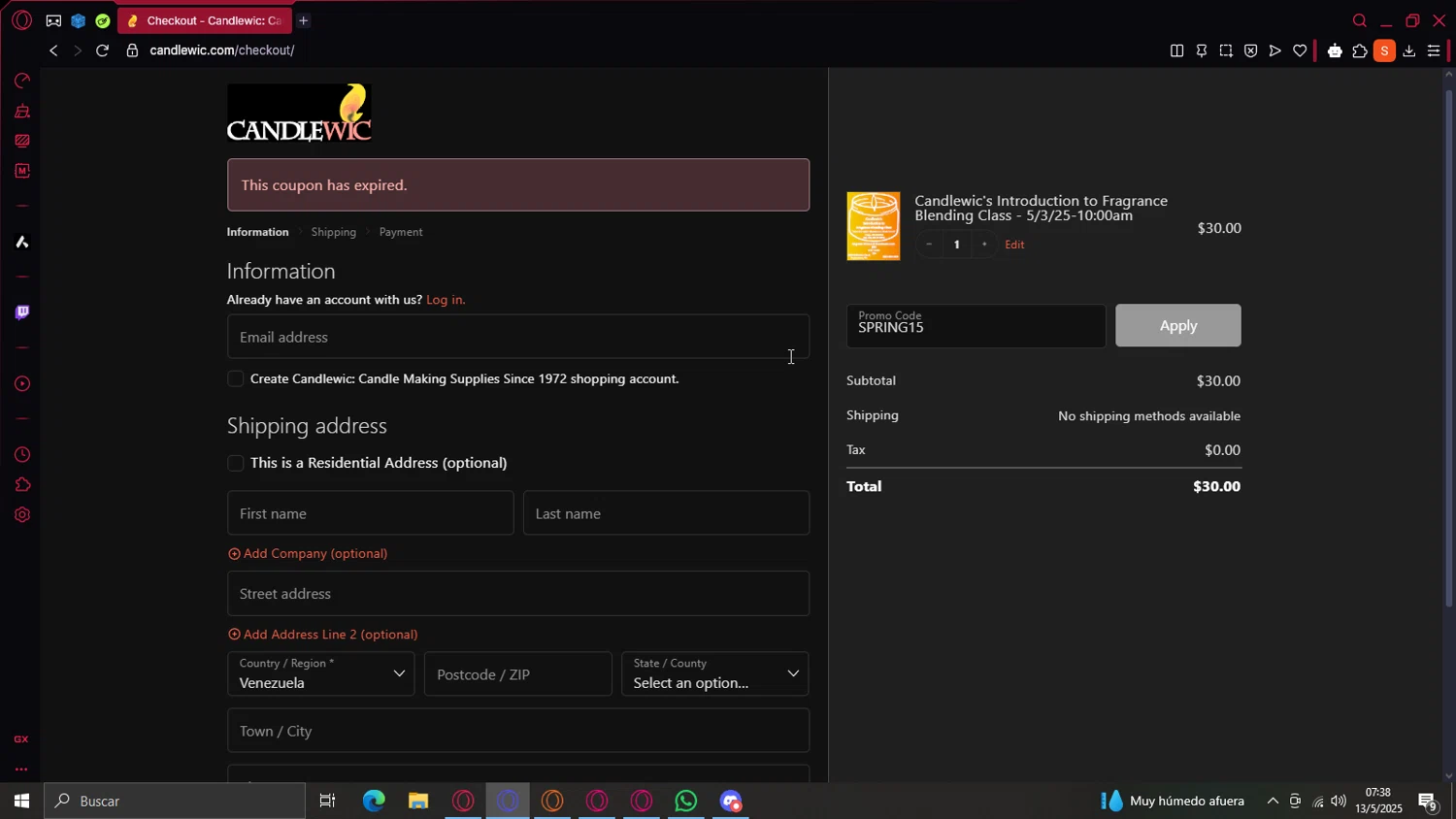
Task: Focus the Last name field
Action: [x=666, y=512]
